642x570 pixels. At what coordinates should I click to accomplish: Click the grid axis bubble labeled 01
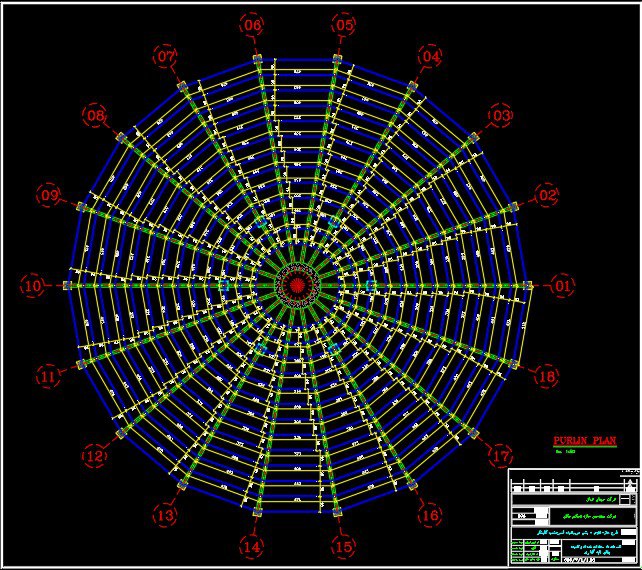[x=563, y=286]
